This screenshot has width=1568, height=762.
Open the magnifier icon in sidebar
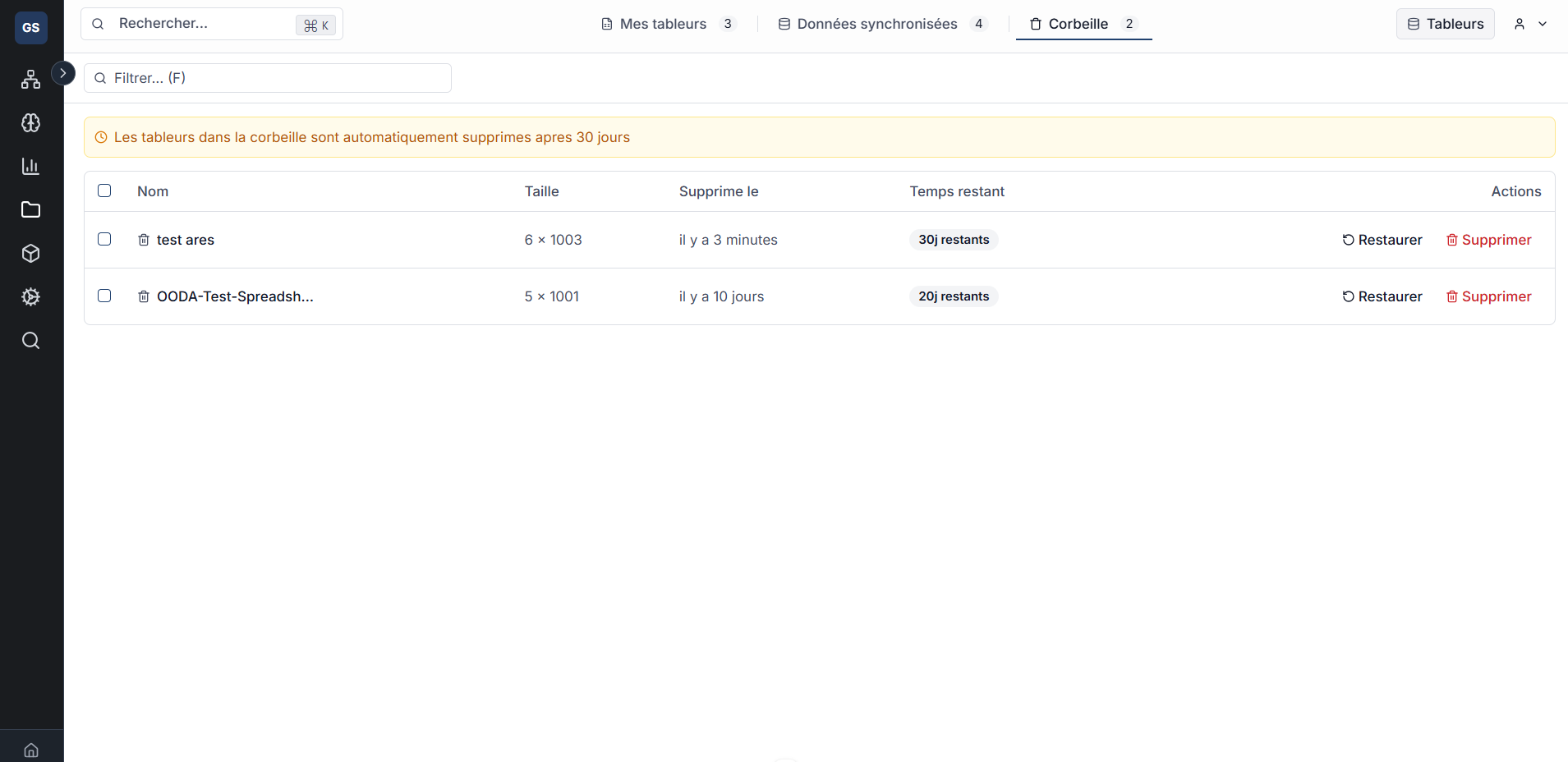(x=31, y=341)
